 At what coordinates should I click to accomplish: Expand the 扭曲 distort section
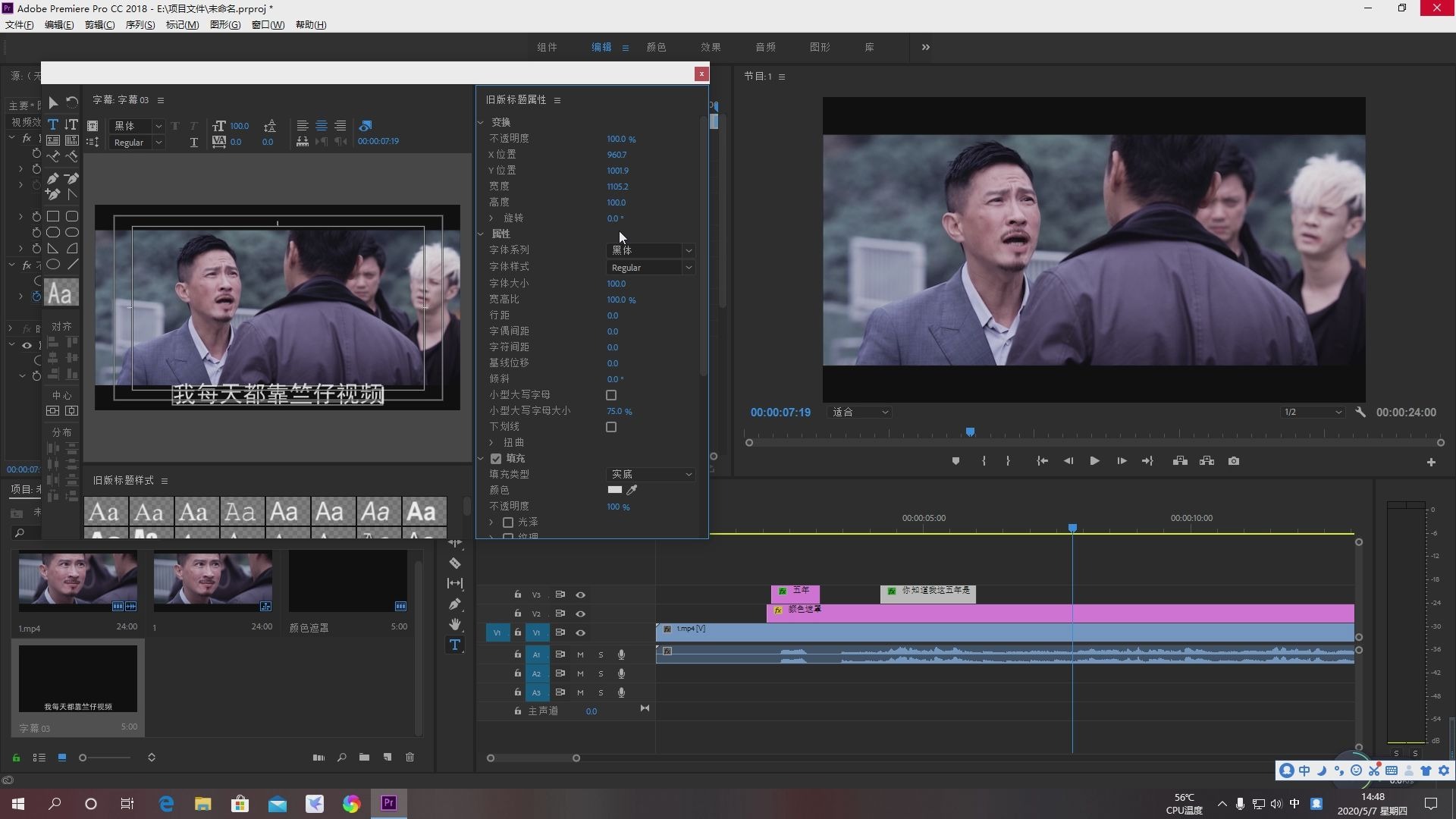click(x=491, y=443)
